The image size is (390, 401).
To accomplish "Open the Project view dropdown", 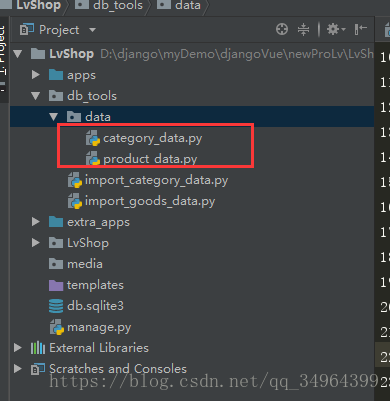I will [x=92, y=30].
